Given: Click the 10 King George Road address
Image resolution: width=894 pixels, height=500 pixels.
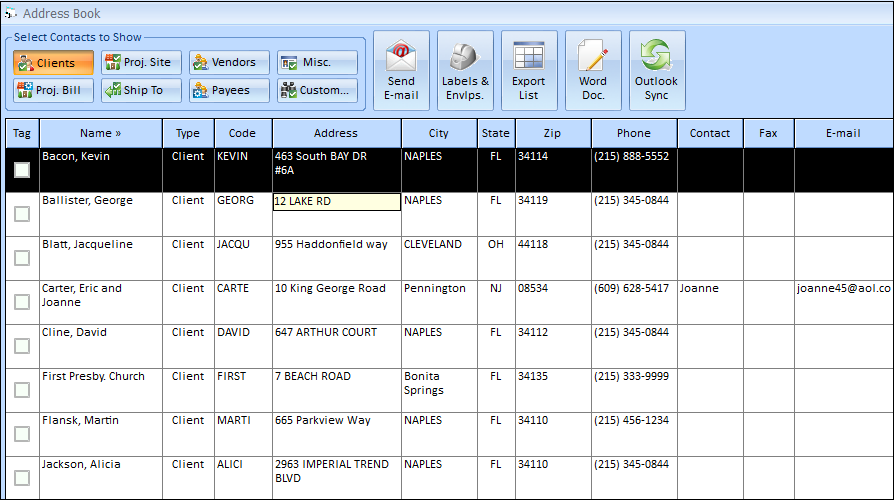Looking at the screenshot, I should tap(330, 288).
